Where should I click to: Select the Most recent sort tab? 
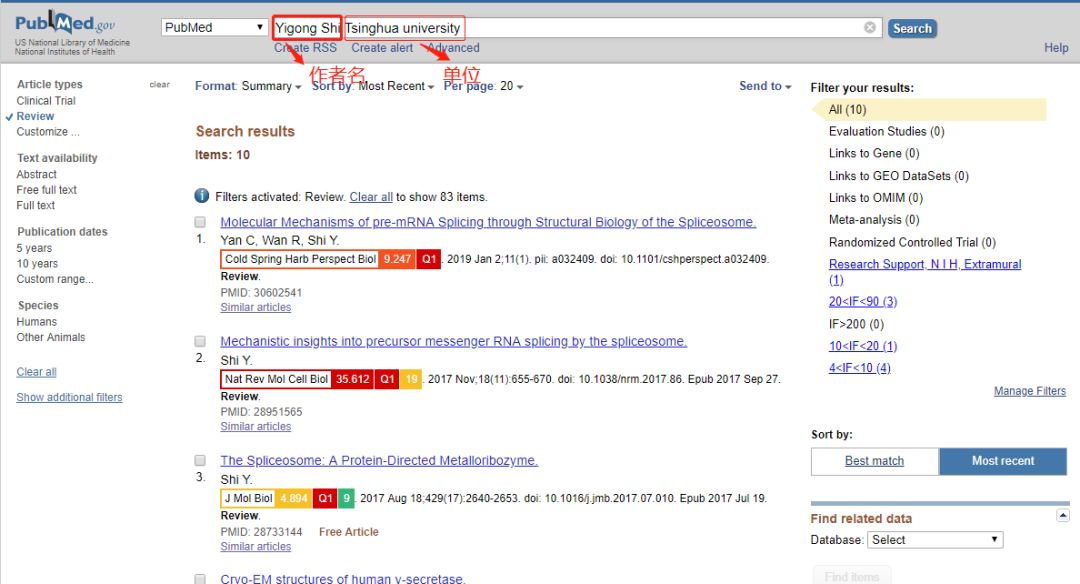1003,461
